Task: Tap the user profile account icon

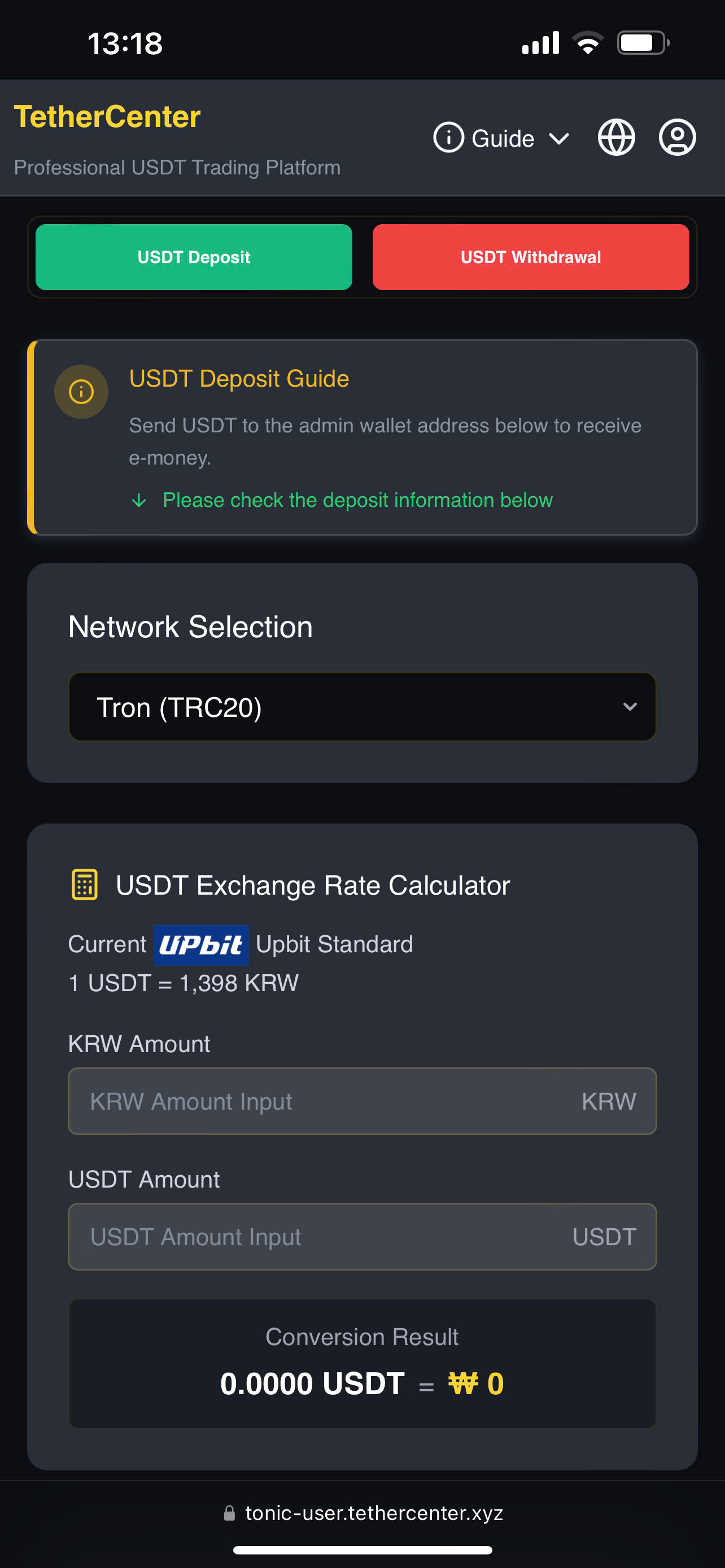Action: pos(677,138)
